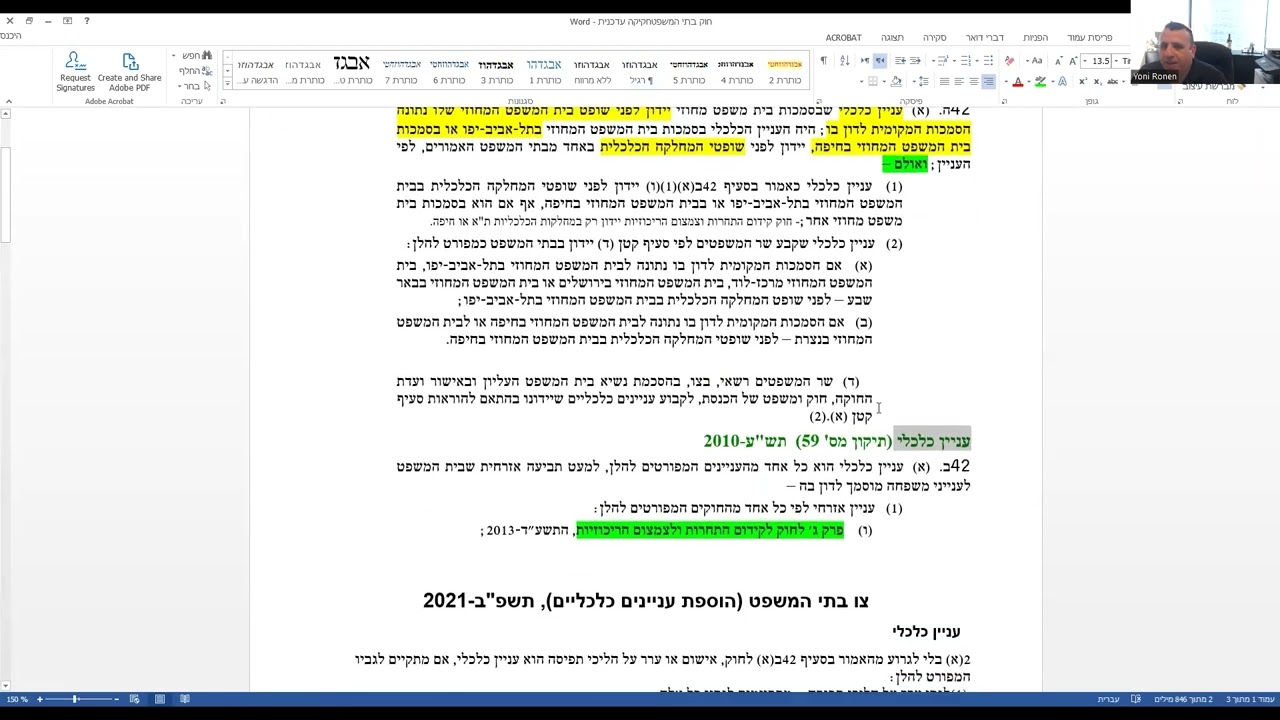The image size is (1280, 720).
Task: Open the numbering list dropdown
Action: pos(954,61)
